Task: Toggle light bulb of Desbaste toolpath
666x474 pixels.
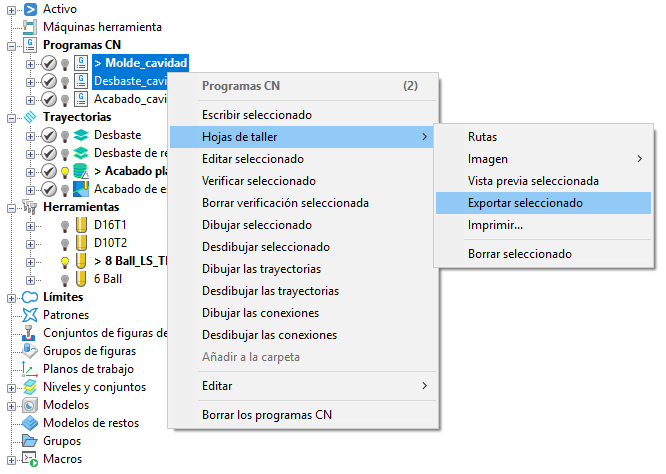Action: tap(65, 135)
